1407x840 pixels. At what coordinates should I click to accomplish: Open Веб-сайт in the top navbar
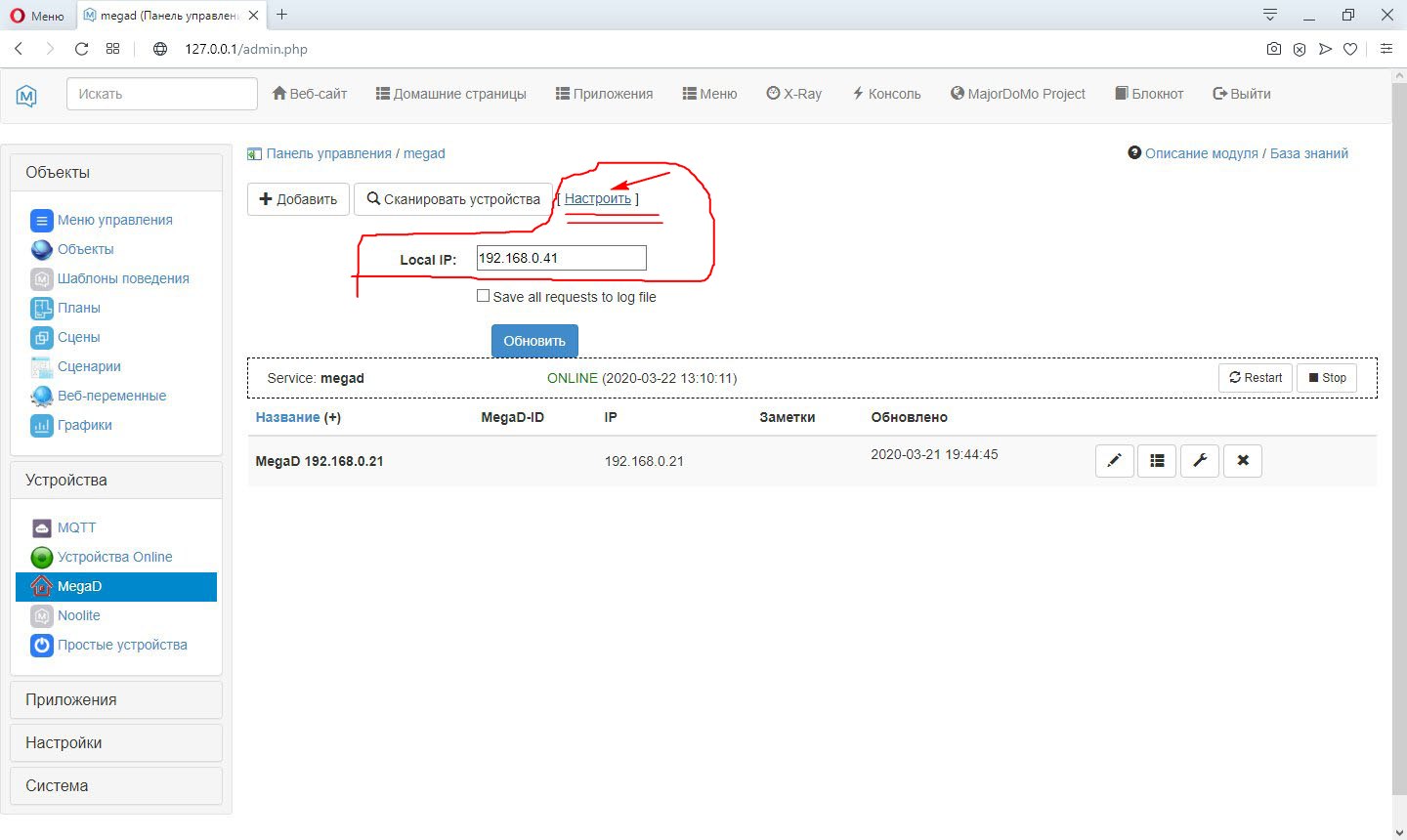[309, 94]
